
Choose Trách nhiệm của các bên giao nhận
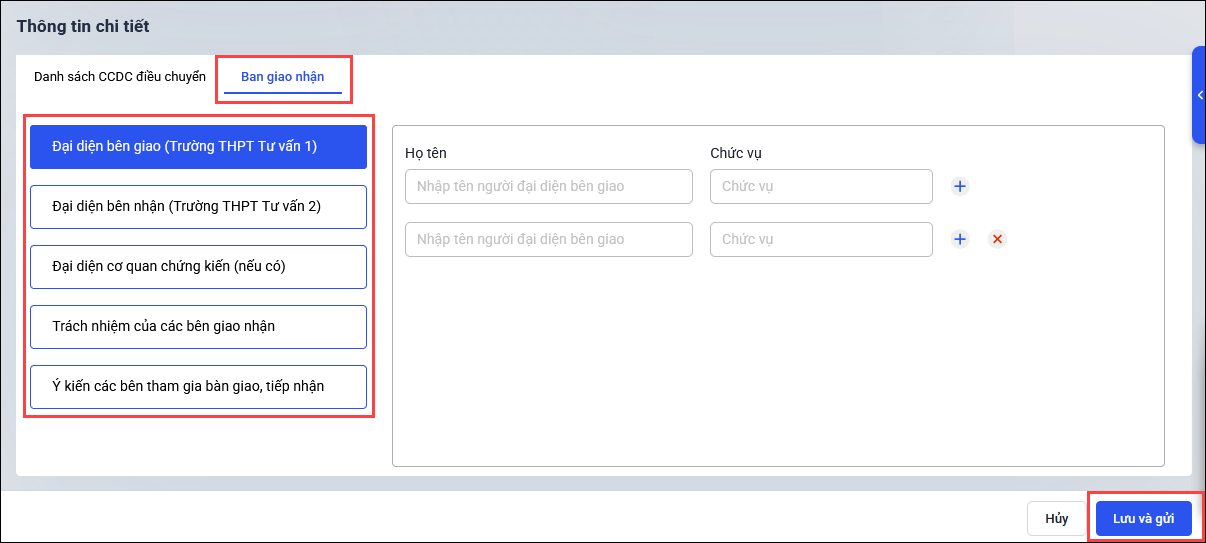tap(198, 326)
